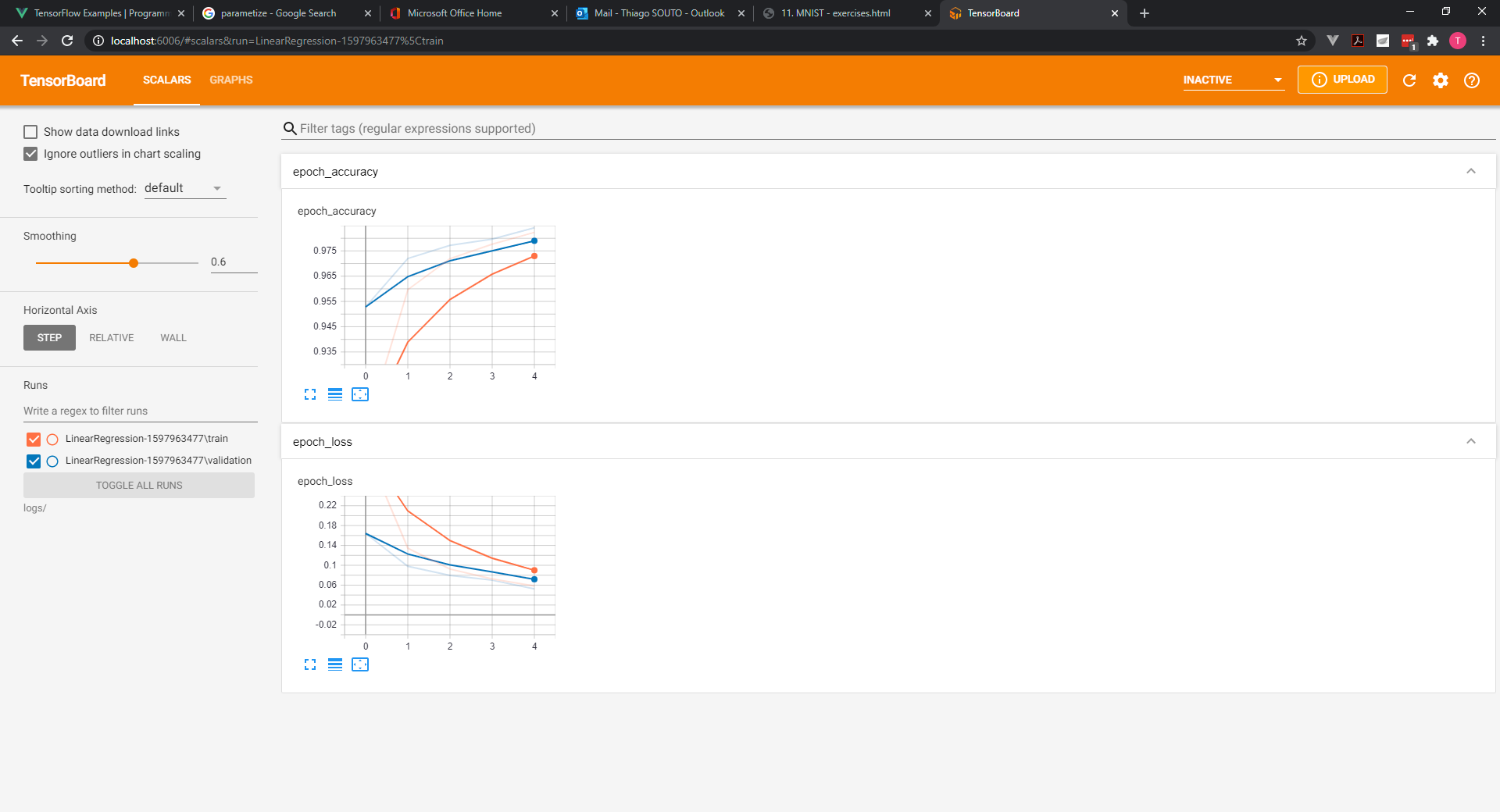Screen dimensions: 1500x812
Task: Click the epoch_loss chart title
Action: pyautogui.click(x=325, y=482)
